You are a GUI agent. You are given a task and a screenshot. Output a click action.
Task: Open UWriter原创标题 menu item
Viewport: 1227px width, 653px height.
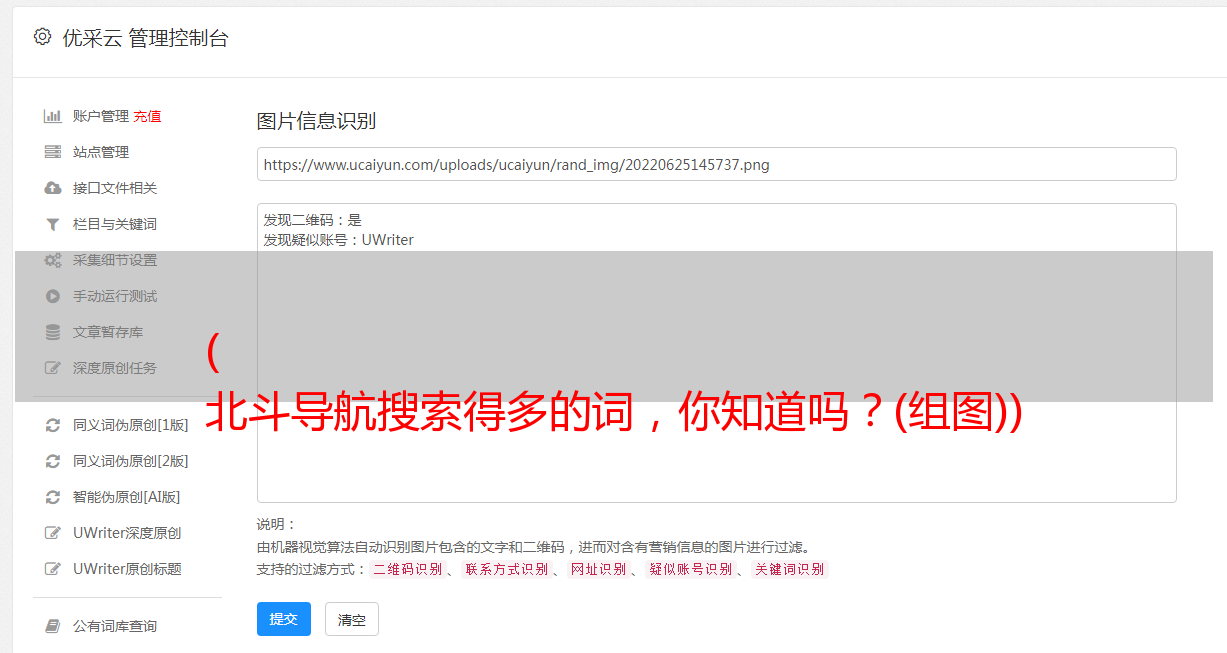(x=127, y=569)
